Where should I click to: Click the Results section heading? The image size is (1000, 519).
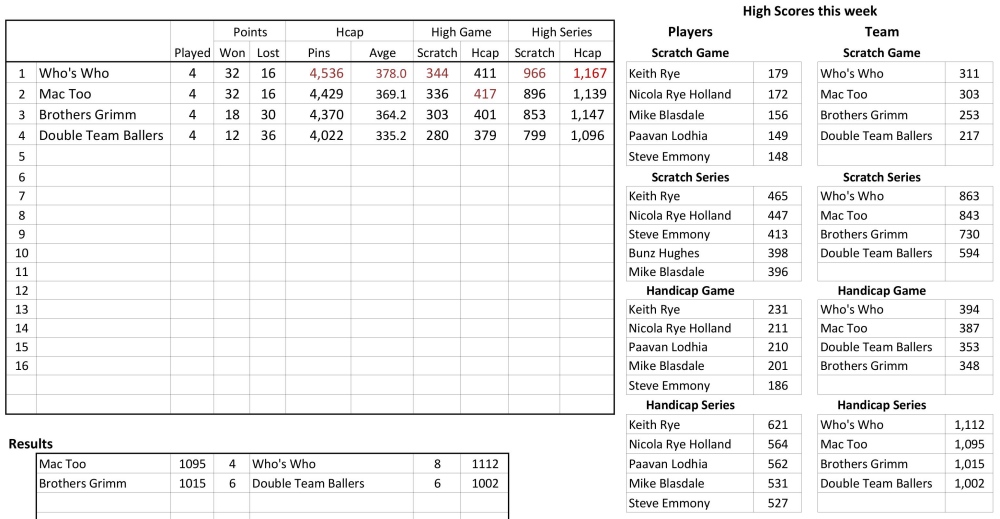pos(31,443)
